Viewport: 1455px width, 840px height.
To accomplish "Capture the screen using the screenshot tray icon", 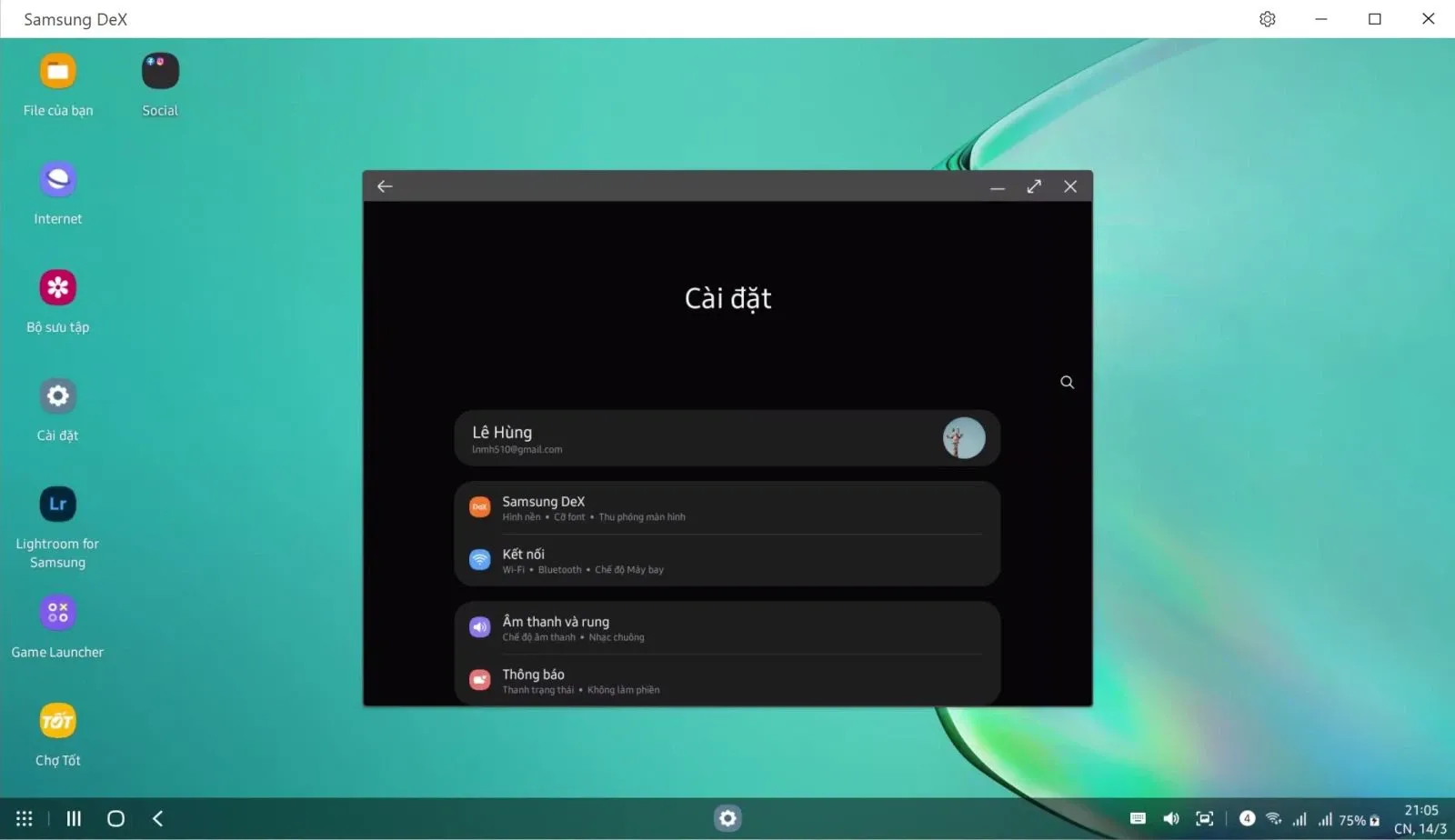I will (x=1205, y=818).
